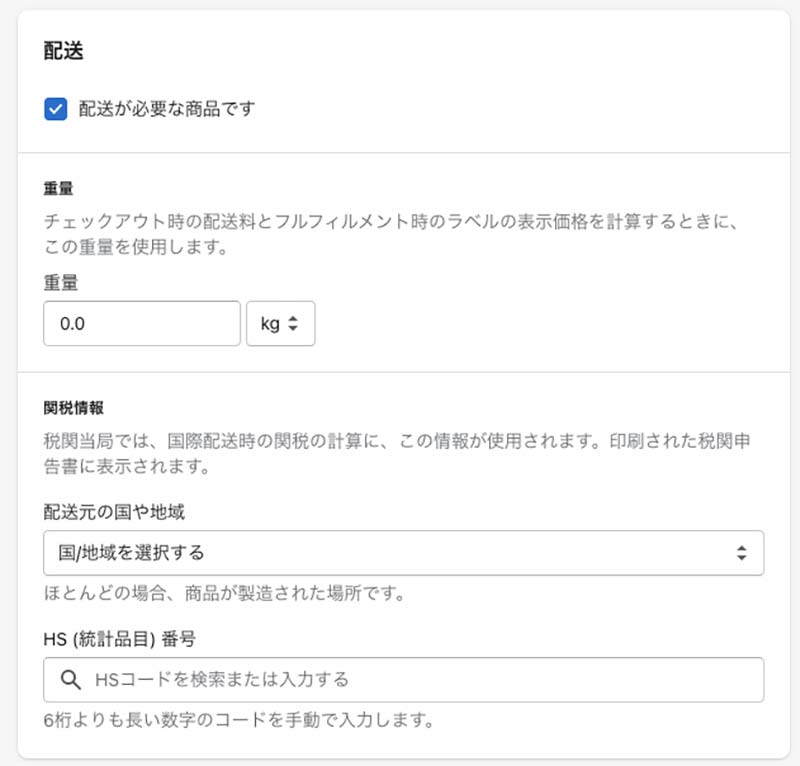Click the hint ほとんどの場合、商品が製造された場所です
The height and width of the screenshot is (766, 800).
(x=223, y=594)
